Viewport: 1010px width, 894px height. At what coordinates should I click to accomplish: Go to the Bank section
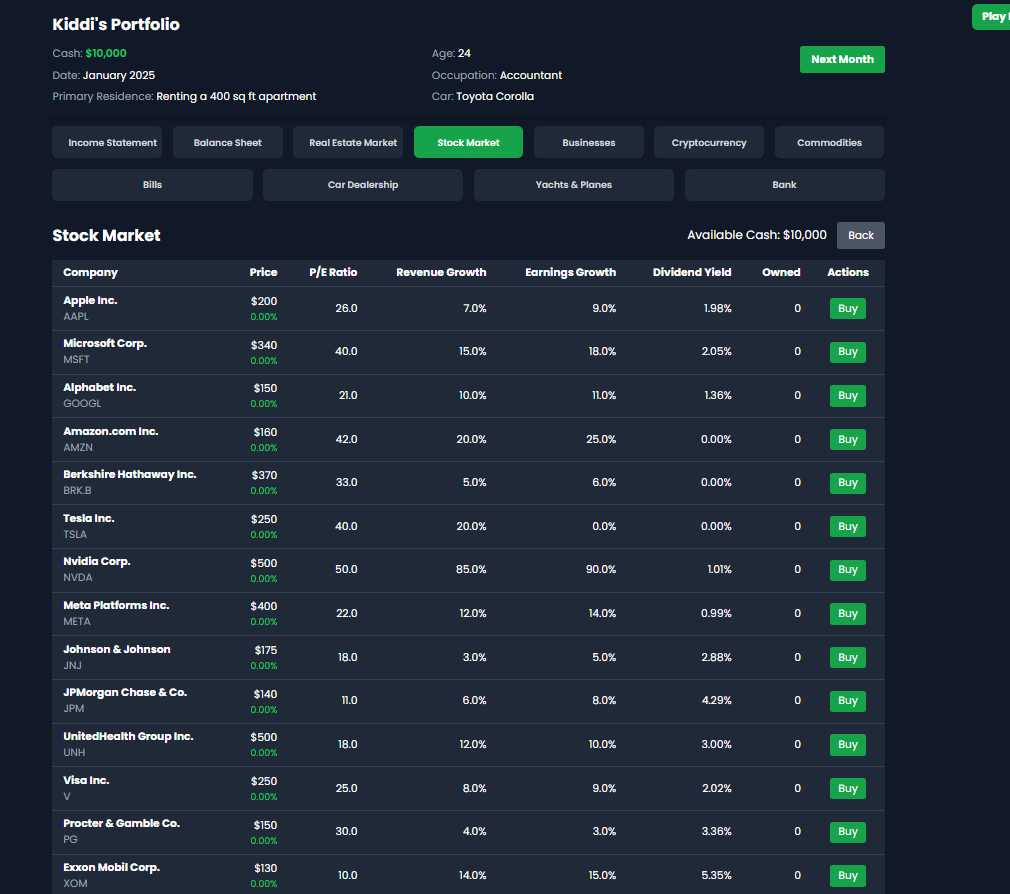click(785, 185)
